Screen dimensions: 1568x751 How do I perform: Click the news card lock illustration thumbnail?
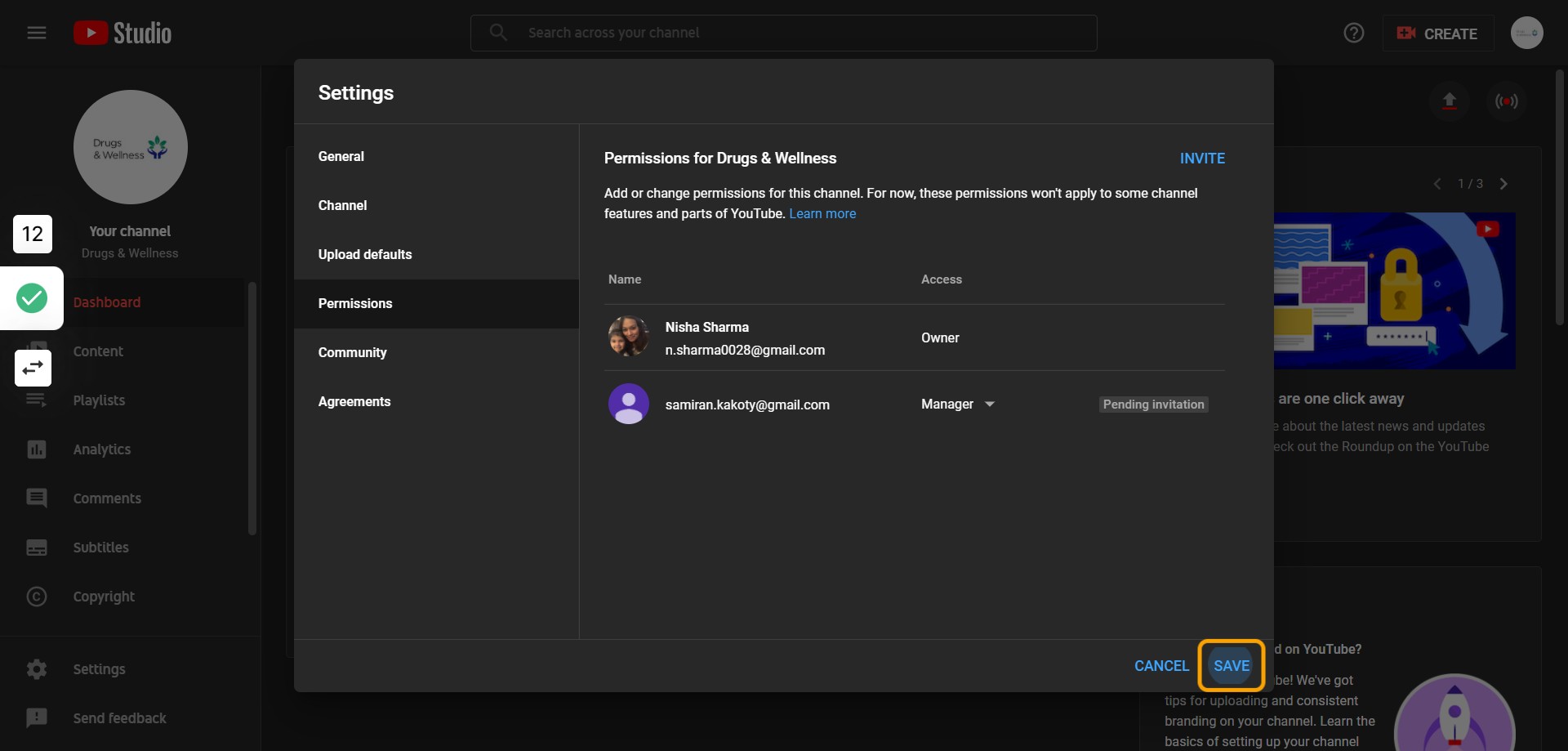[x=1394, y=291]
